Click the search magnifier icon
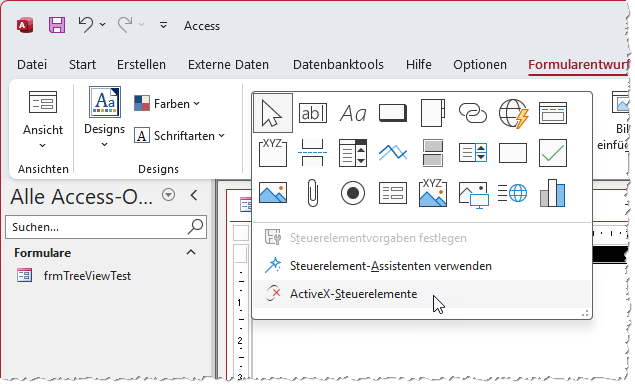 (195, 227)
